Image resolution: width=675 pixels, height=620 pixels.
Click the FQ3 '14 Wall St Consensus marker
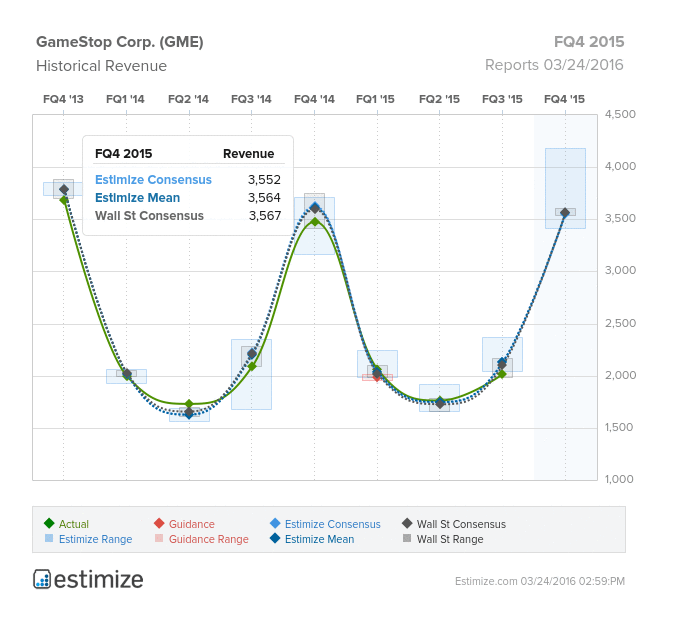tap(252, 353)
